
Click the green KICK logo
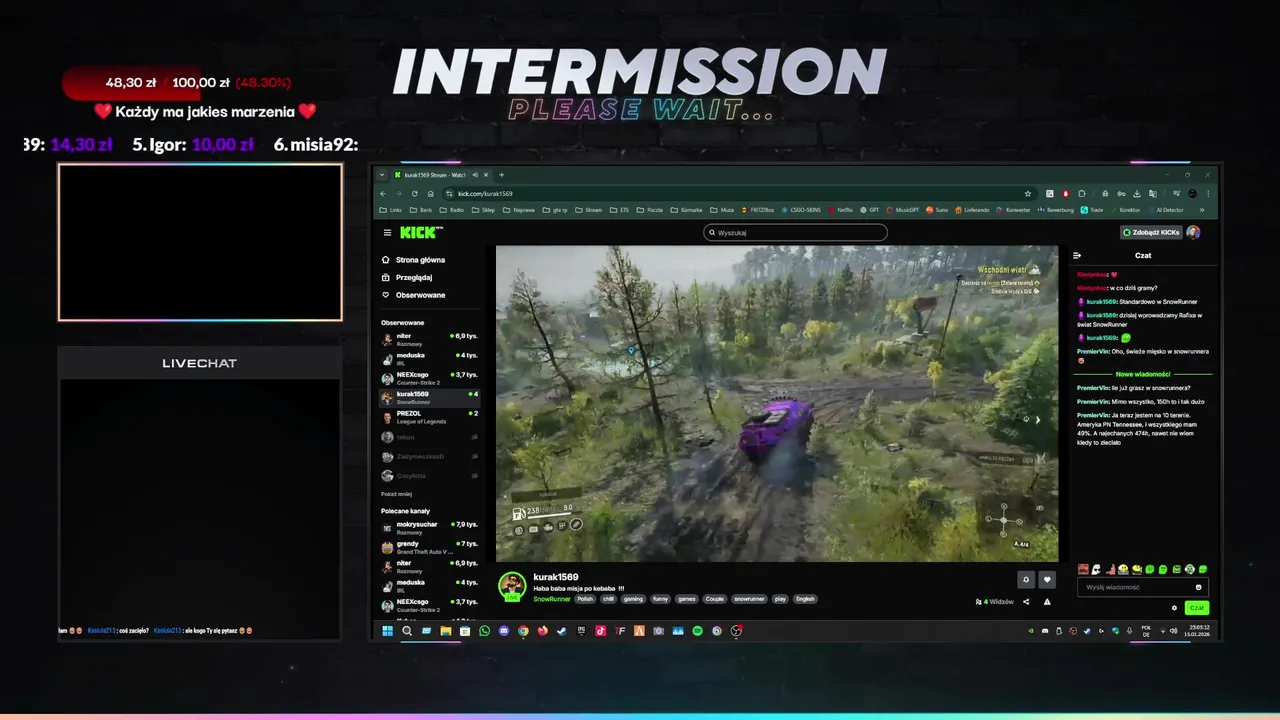coord(420,232)
